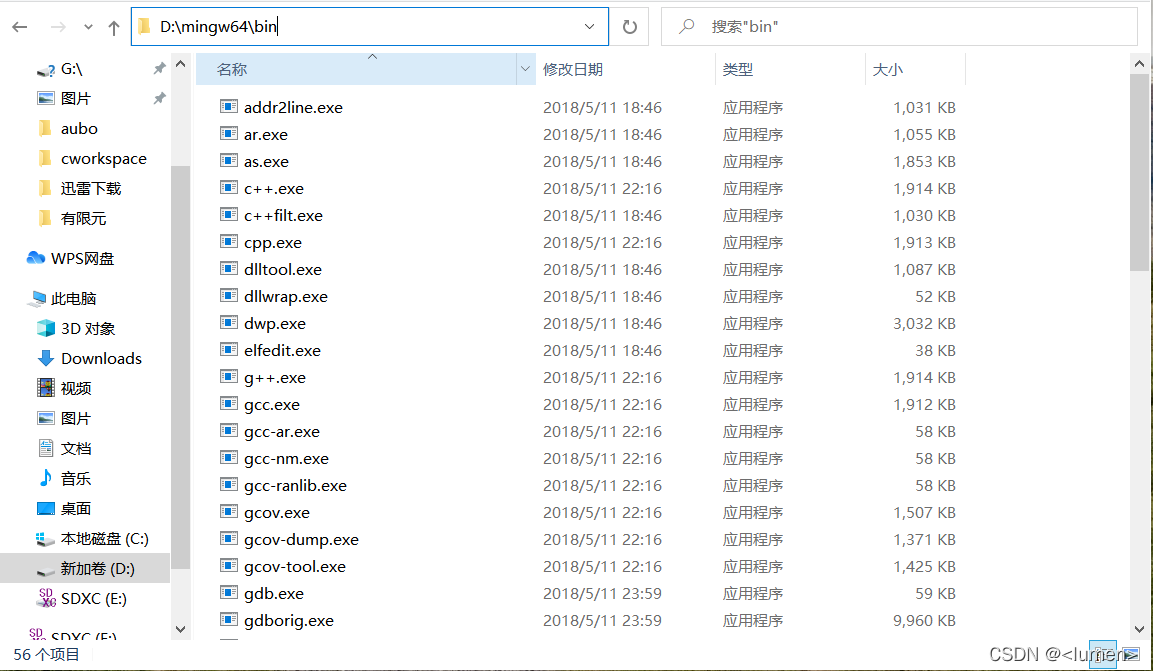Click the gcov-tool.exe file name
This screenshot has height=671, width=1153.
click(295, 567)
